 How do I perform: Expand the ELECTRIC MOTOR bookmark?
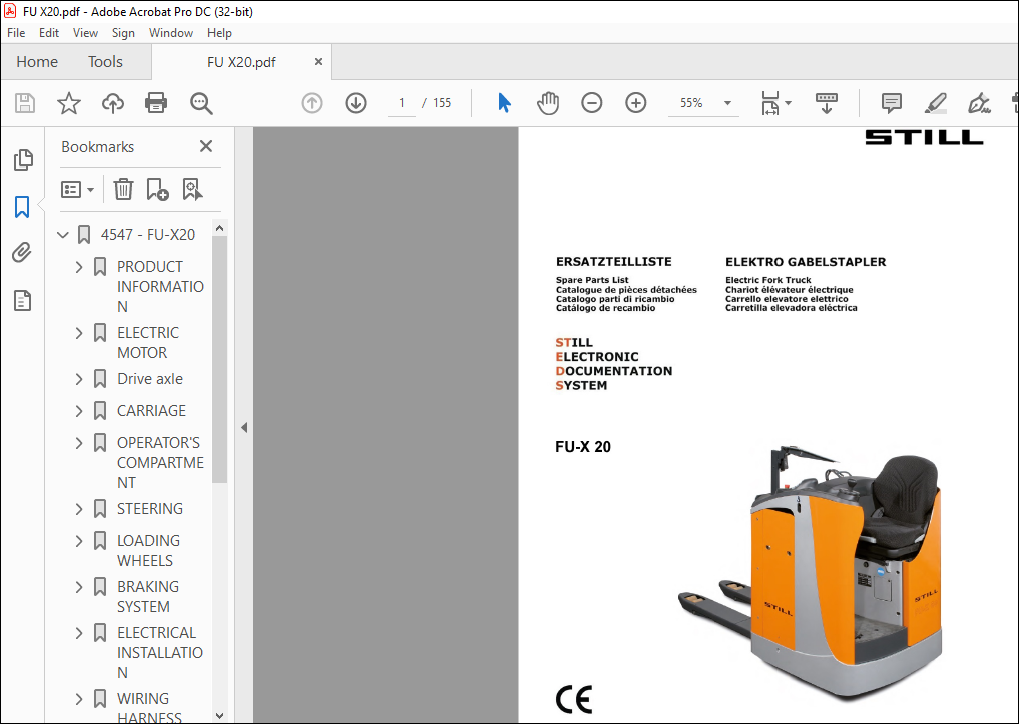(79, 333)
